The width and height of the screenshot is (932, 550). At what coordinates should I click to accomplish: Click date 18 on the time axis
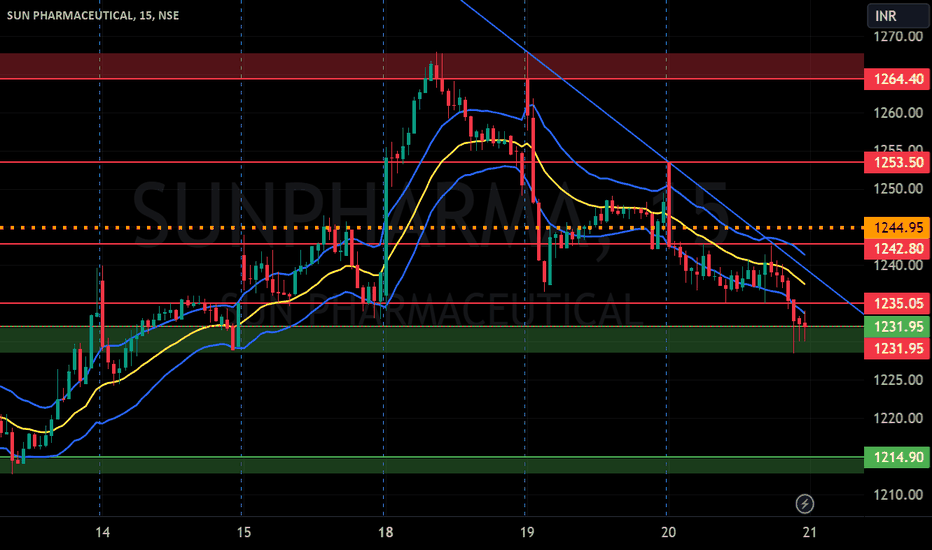click(x=385, y=532)
